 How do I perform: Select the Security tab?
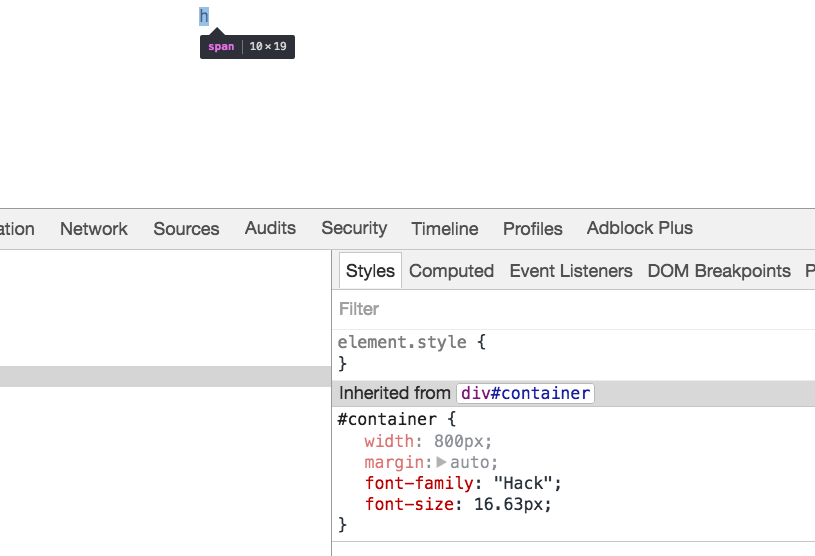click(354, 229)
